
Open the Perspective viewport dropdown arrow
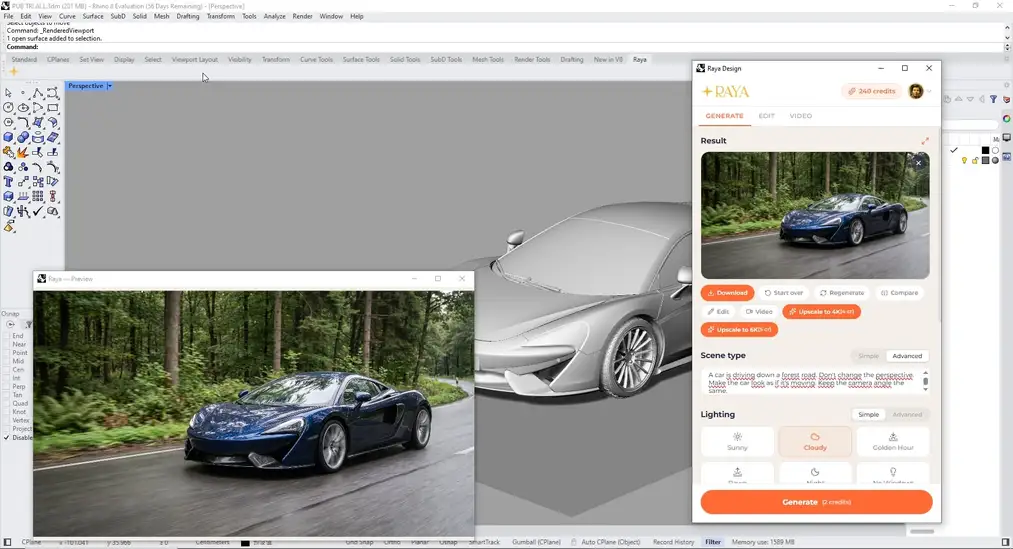[x=110, y=86]
